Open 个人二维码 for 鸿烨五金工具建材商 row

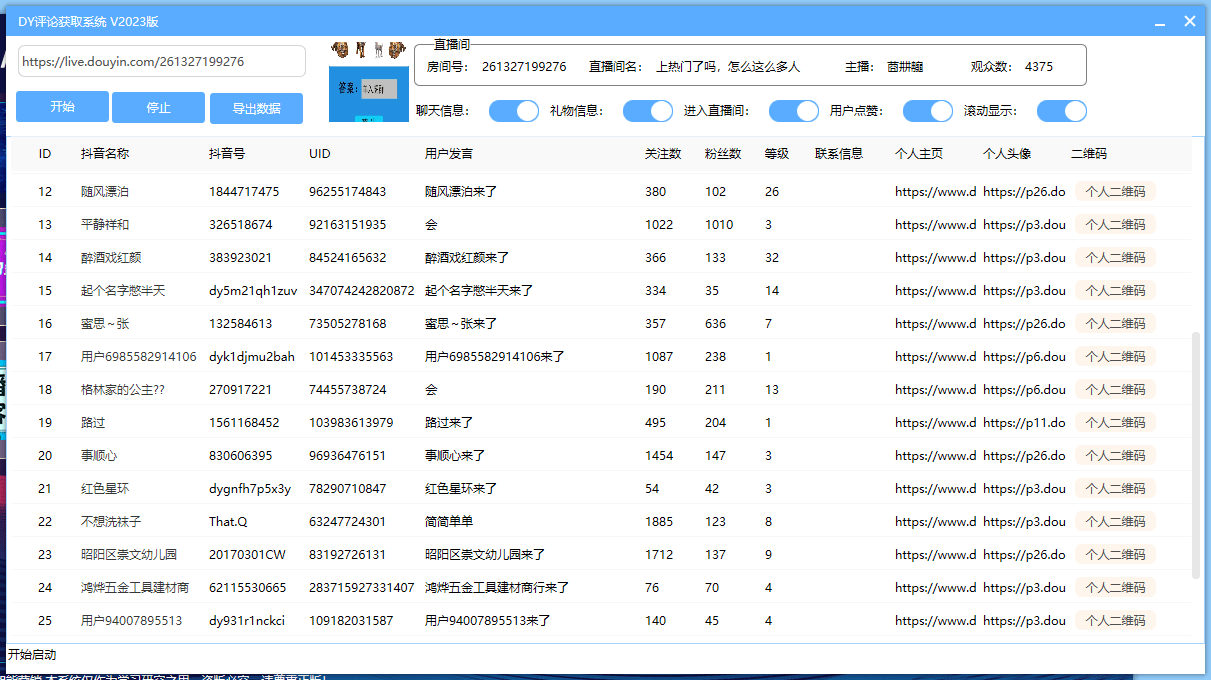1115,587
